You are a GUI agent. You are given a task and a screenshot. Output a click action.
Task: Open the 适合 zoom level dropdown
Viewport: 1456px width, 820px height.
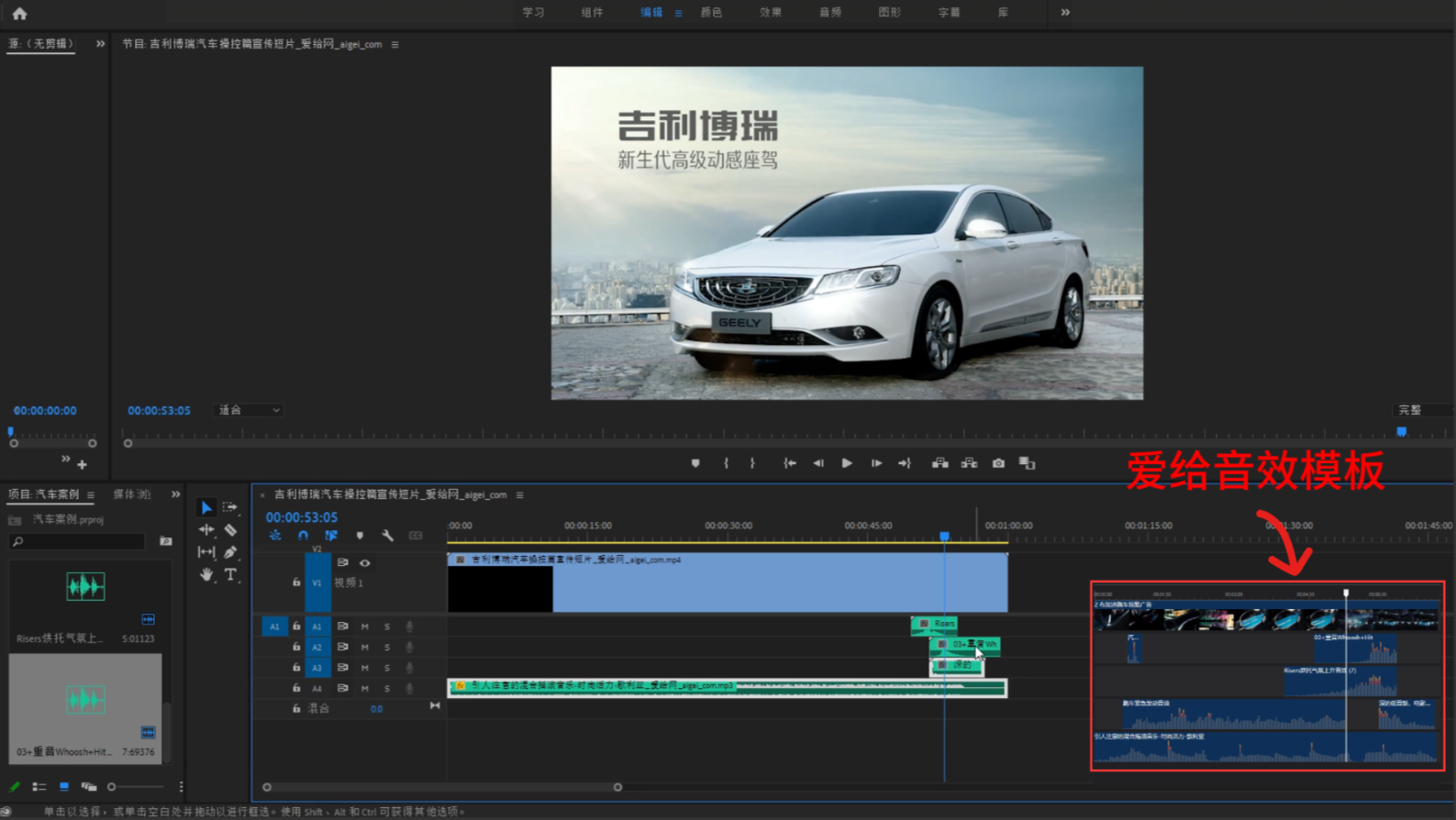click(x=249, y=410)
